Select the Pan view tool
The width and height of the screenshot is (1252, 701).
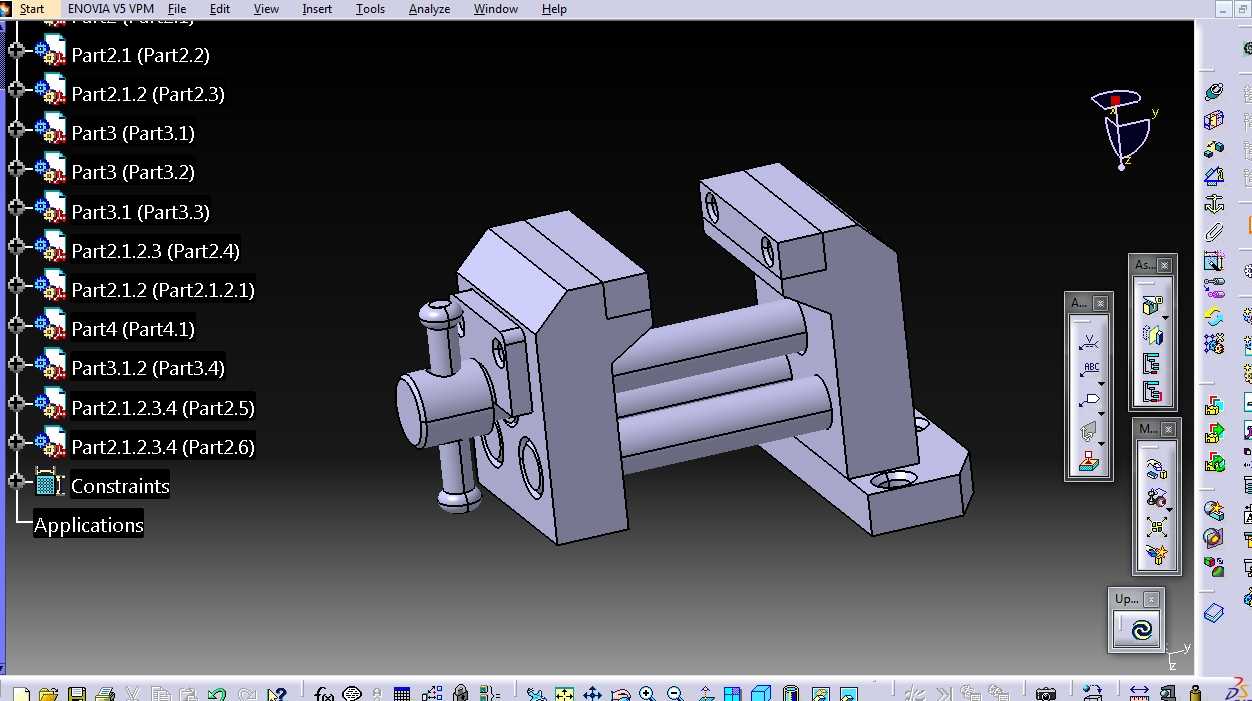(x=592, y=693)
